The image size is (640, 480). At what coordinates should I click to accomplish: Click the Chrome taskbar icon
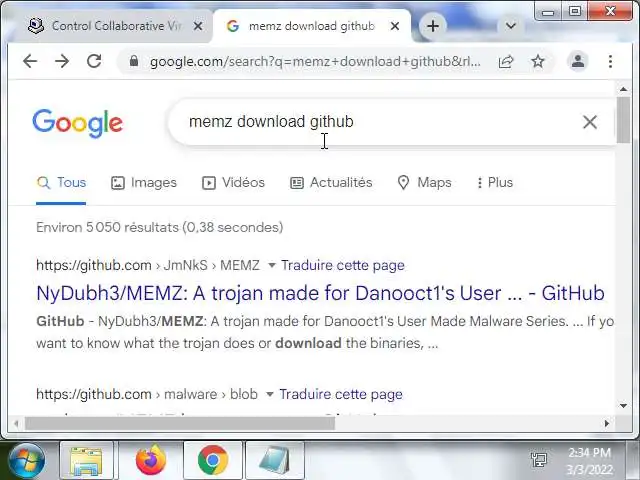click(213, 460)
